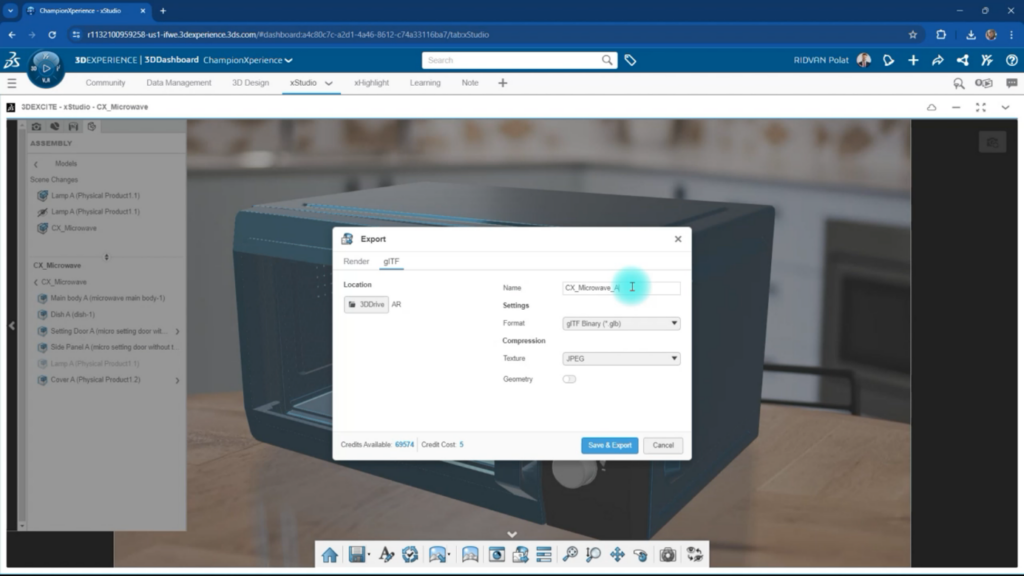Click the share arrow icon in the top bar

[938, 60]
